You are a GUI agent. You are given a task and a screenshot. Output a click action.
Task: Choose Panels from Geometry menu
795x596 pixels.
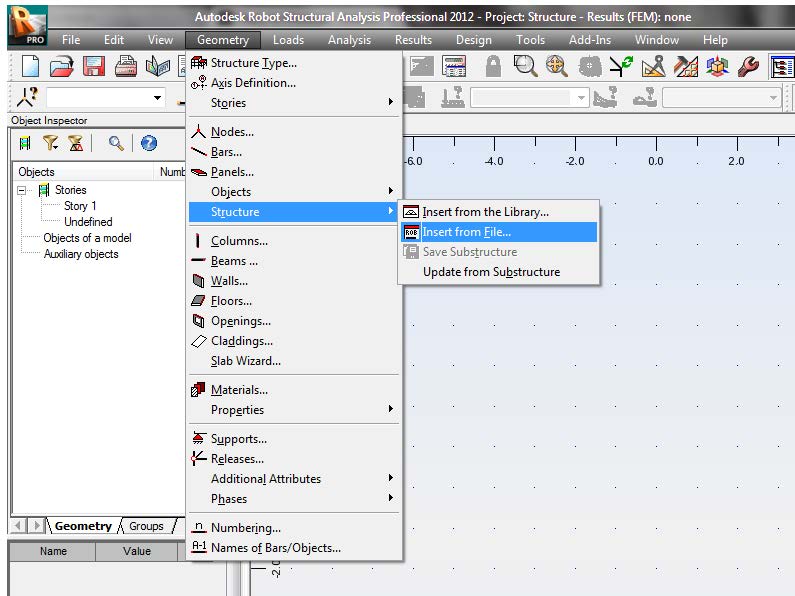294,172
